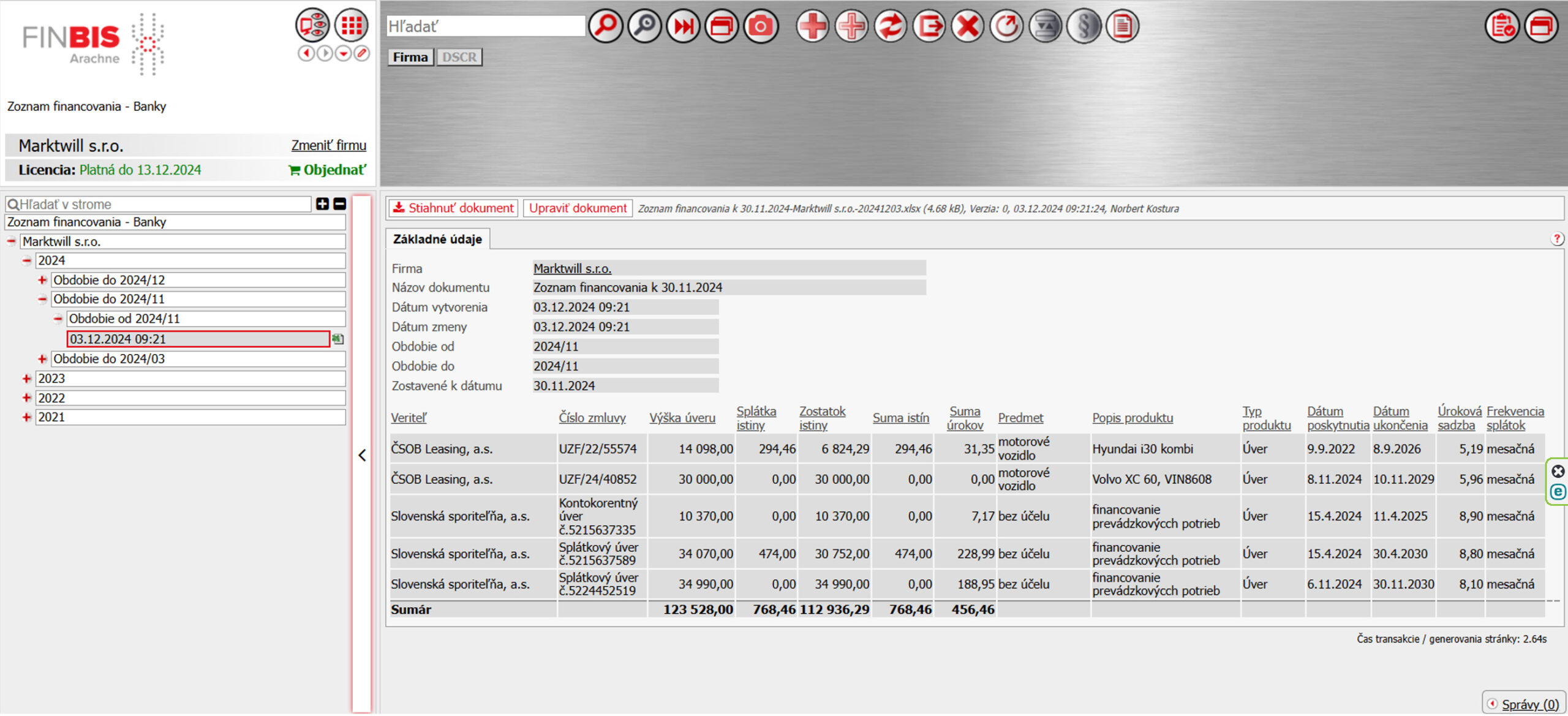Open the Marktwill s.r.o. company link in Firma field
Viewport: 1568px width, 716px height.
[x=572, y=269]
